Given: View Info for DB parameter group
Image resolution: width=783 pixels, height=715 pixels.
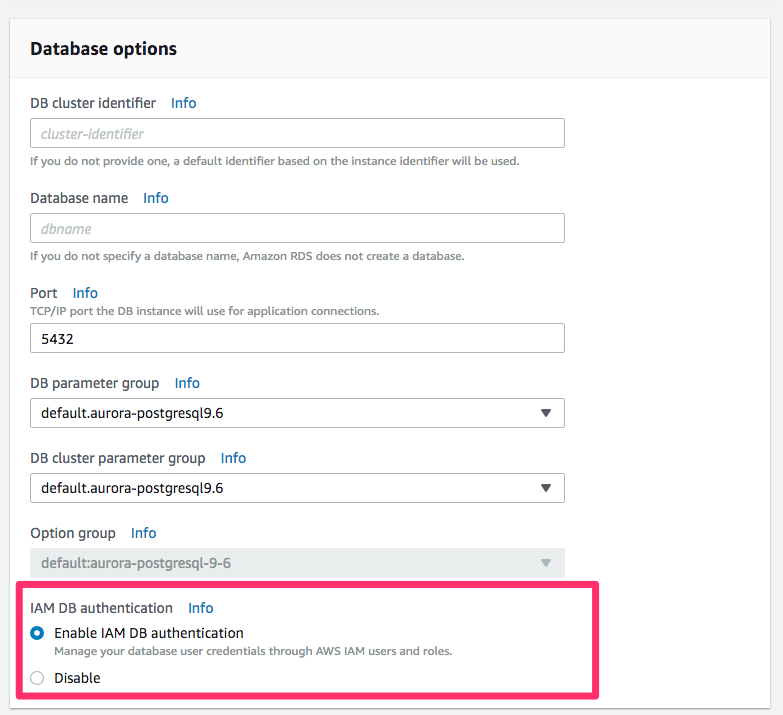Looking at the screenshot, I should point(187,383).
